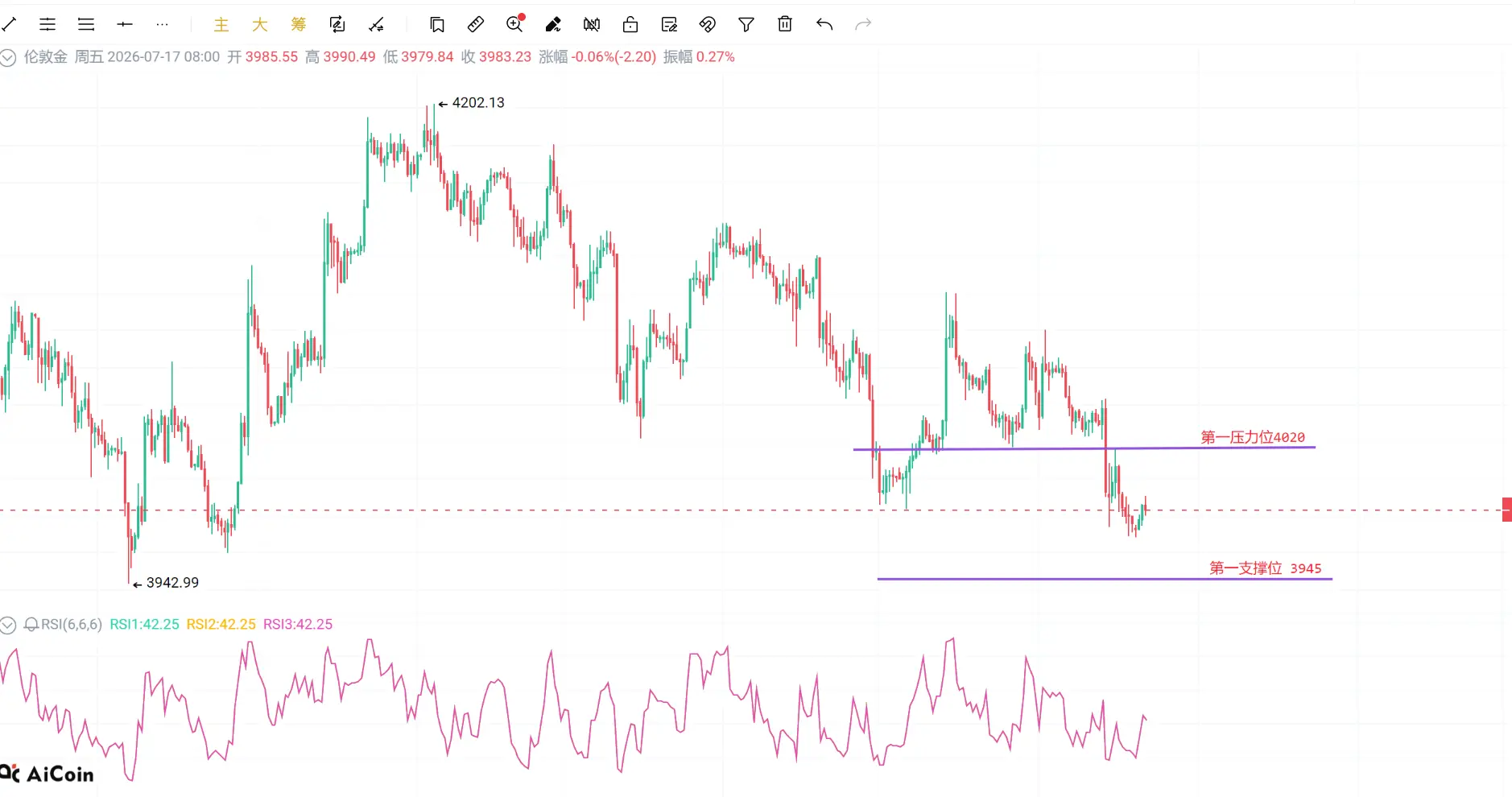Click the amplitude 0.27% value
The width and height of the screenshot is (1512, 797).
(716, 57)
